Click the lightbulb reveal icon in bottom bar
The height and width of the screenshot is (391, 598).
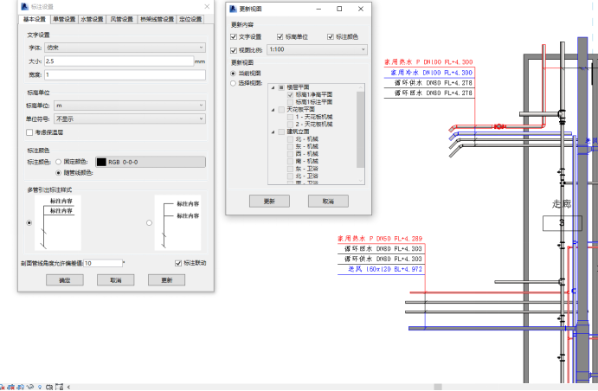pos(40,387)
